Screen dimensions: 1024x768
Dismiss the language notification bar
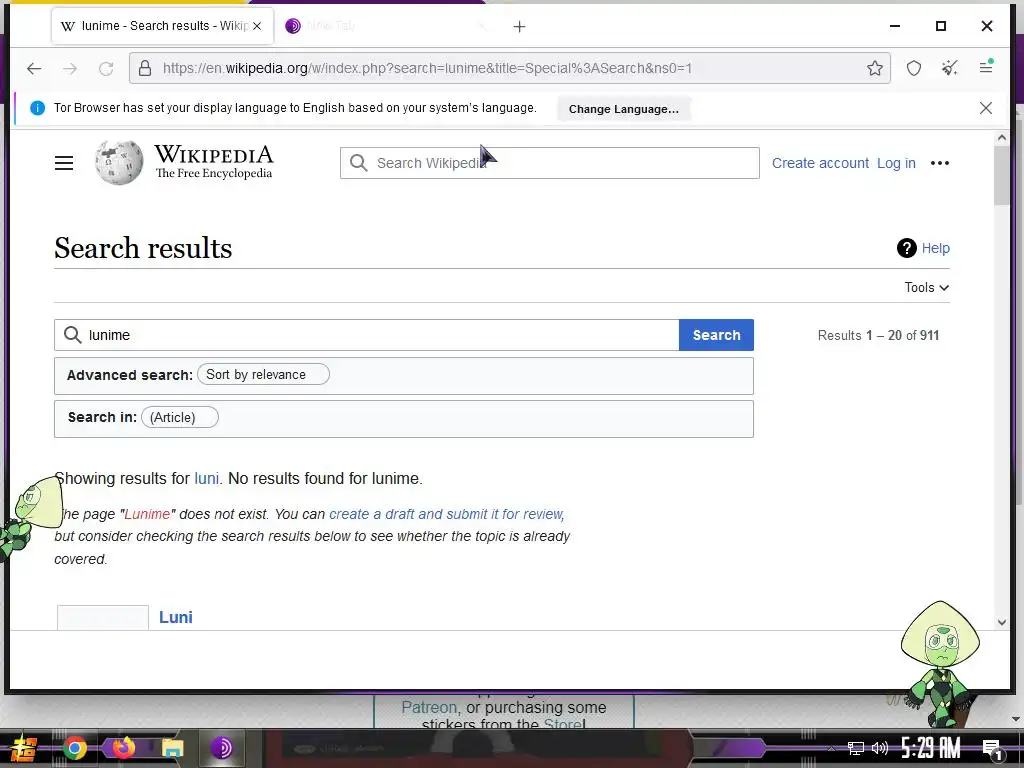point(986,108)
